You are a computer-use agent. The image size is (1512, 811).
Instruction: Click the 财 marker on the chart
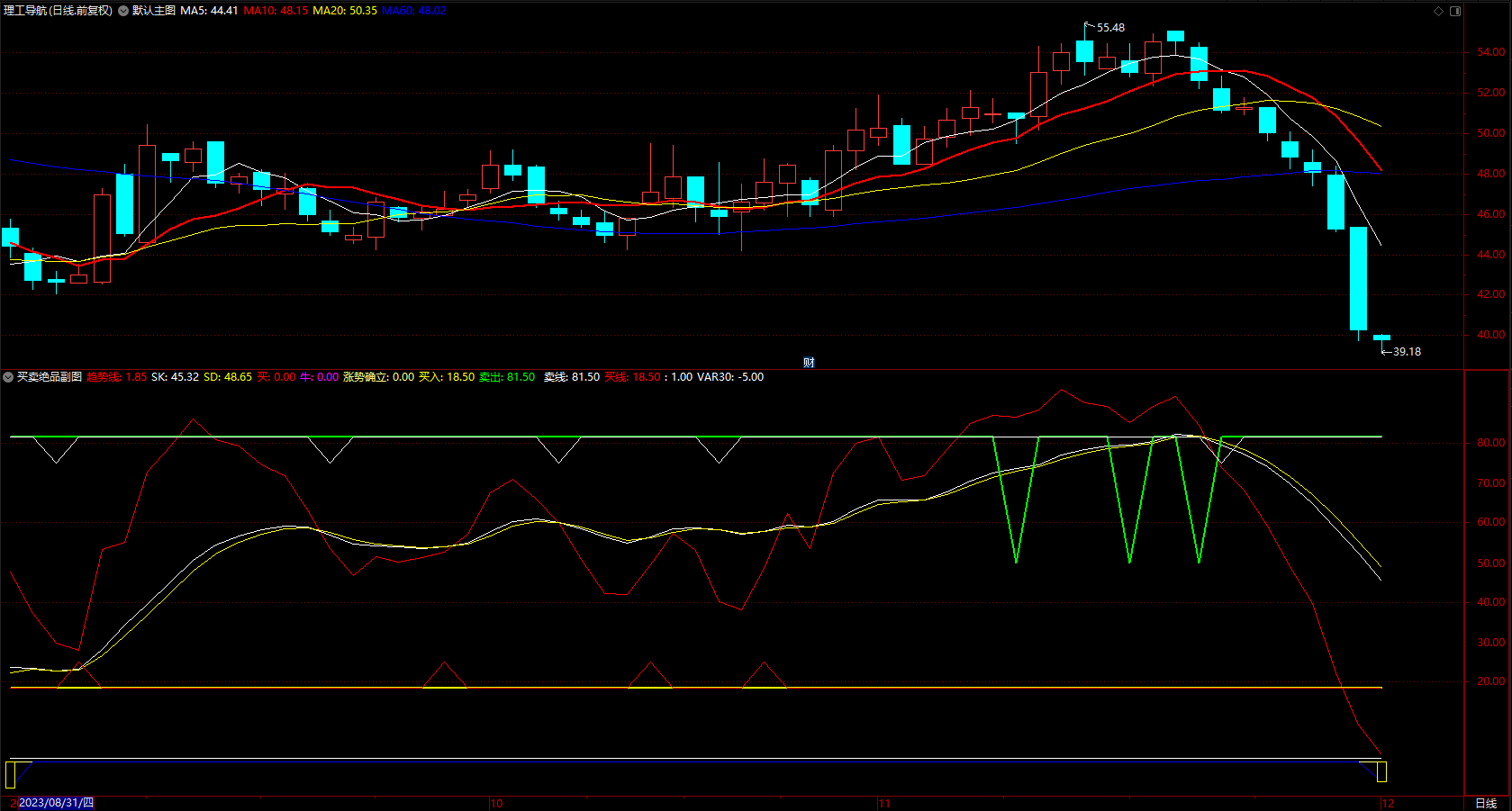pos(809,363)
